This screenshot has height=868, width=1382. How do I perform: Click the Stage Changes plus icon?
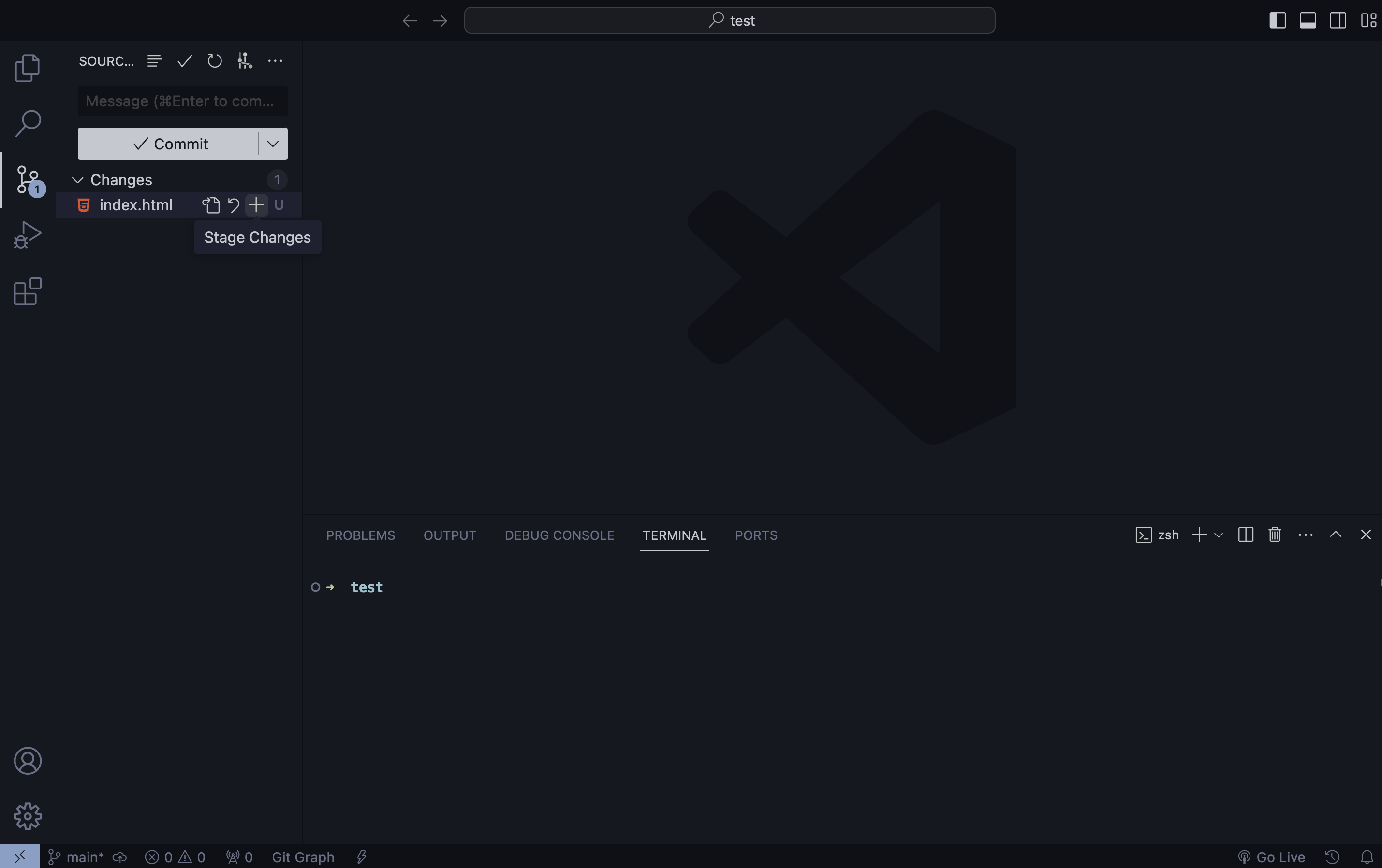click(x=256, y=205)
